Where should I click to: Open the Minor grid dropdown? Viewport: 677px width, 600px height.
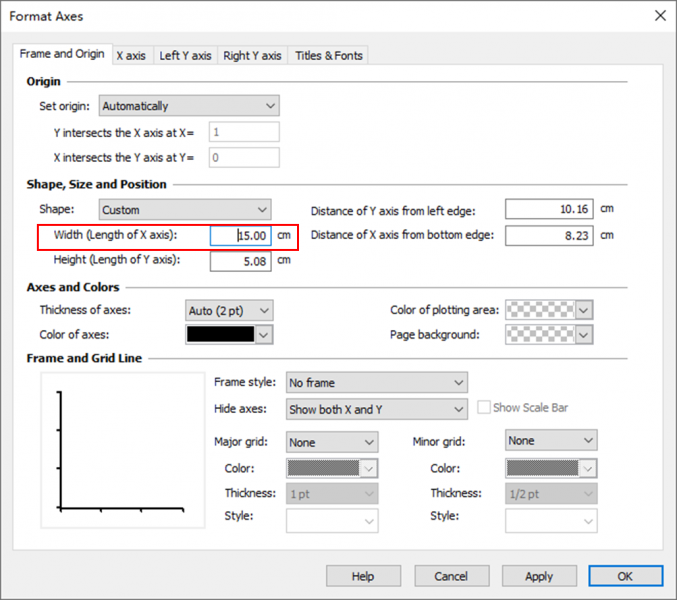click(x=551, y=441)
